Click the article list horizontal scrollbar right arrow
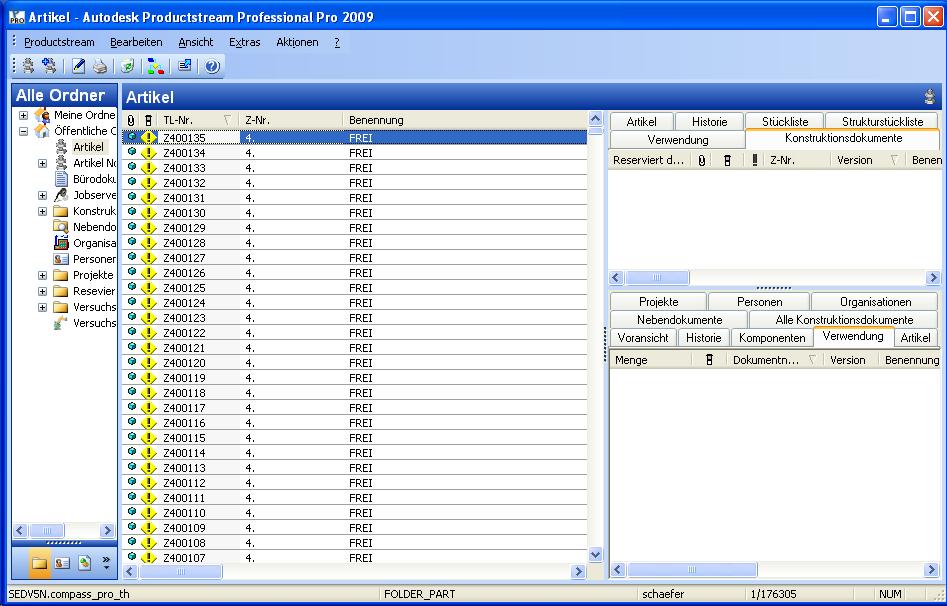 coord(578,571)
